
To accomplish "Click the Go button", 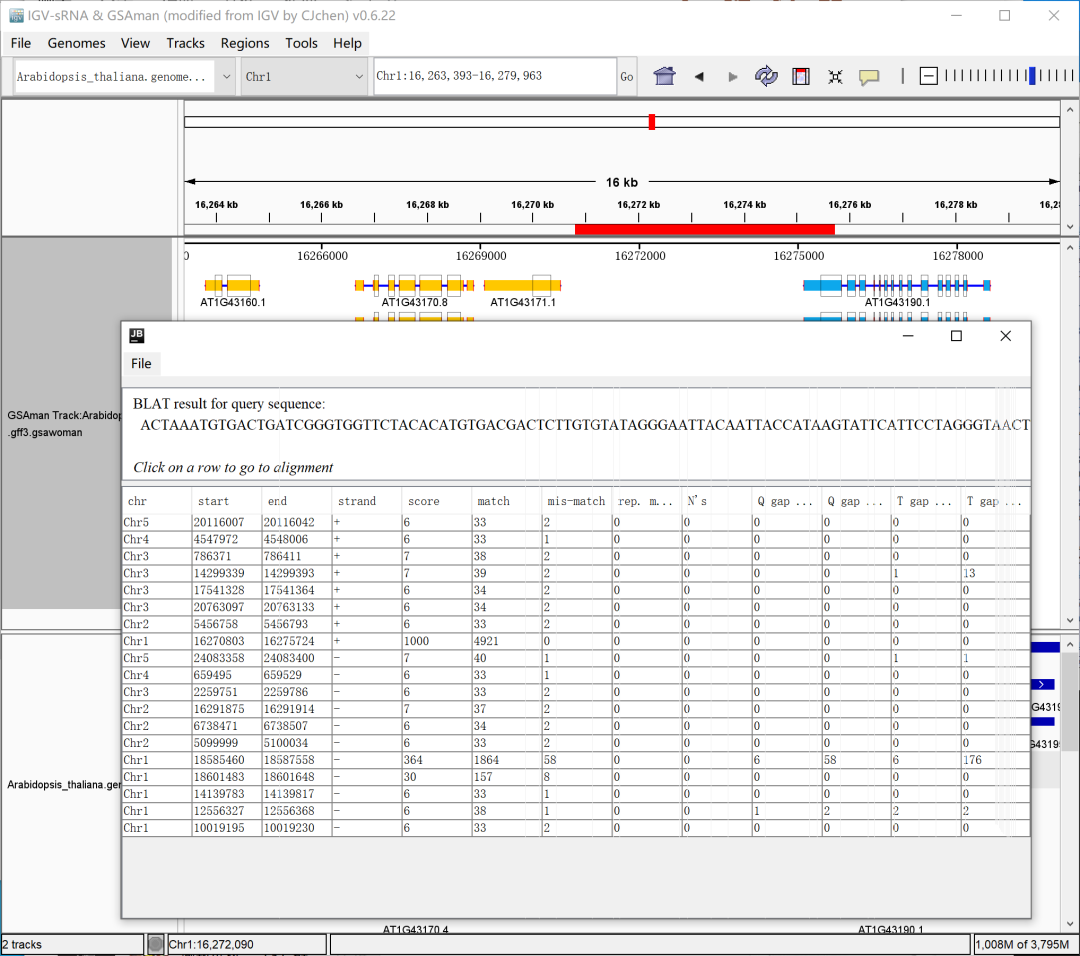I will tap(627, 77).
